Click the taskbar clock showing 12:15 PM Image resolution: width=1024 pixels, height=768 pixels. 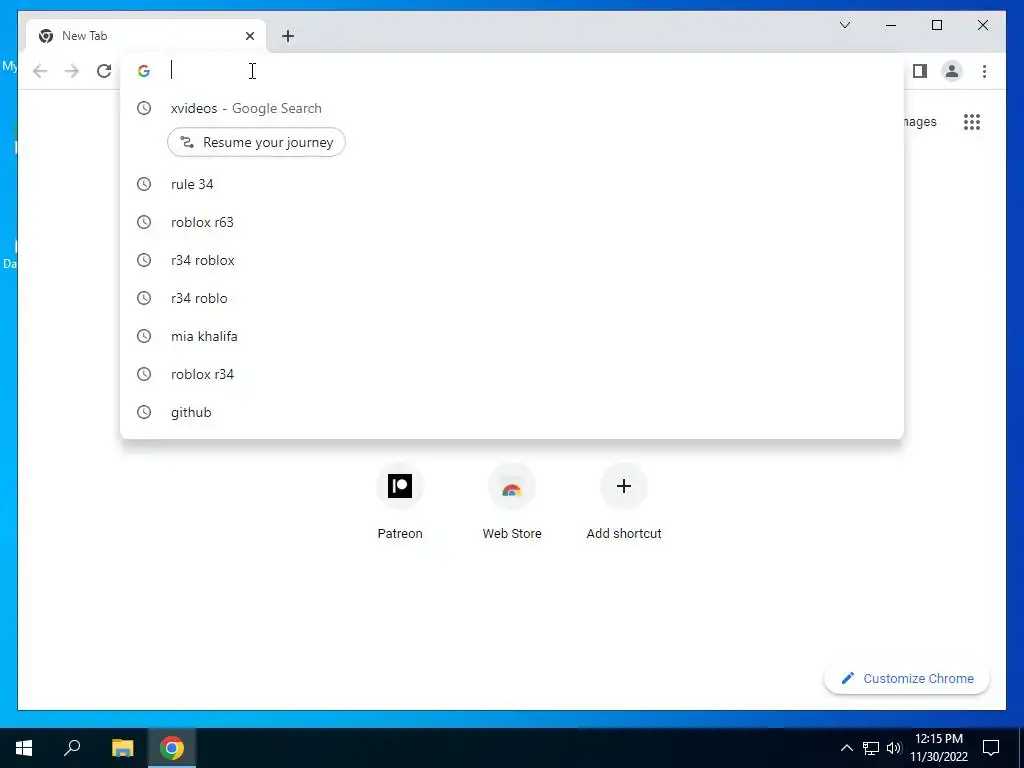[939, 748]
